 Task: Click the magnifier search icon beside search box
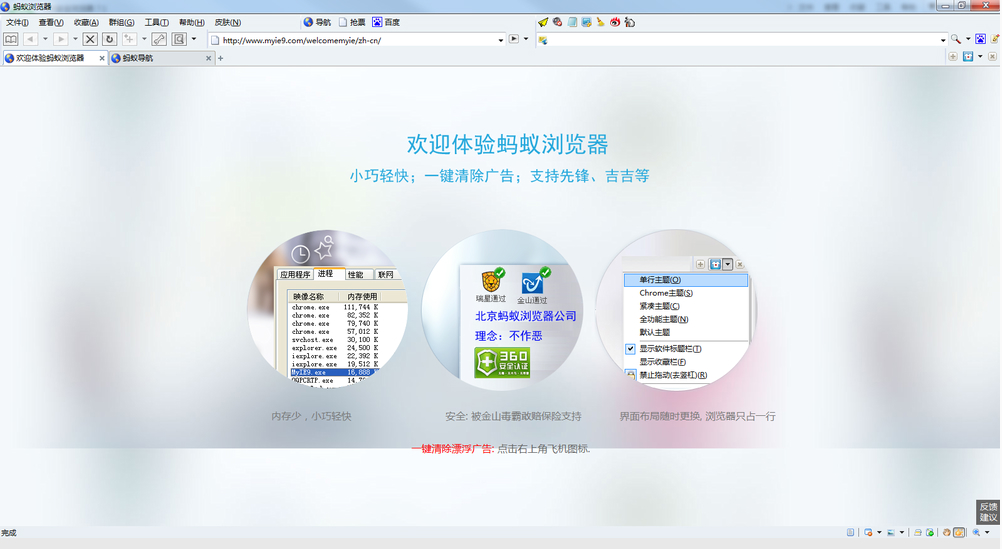point(955,40)
